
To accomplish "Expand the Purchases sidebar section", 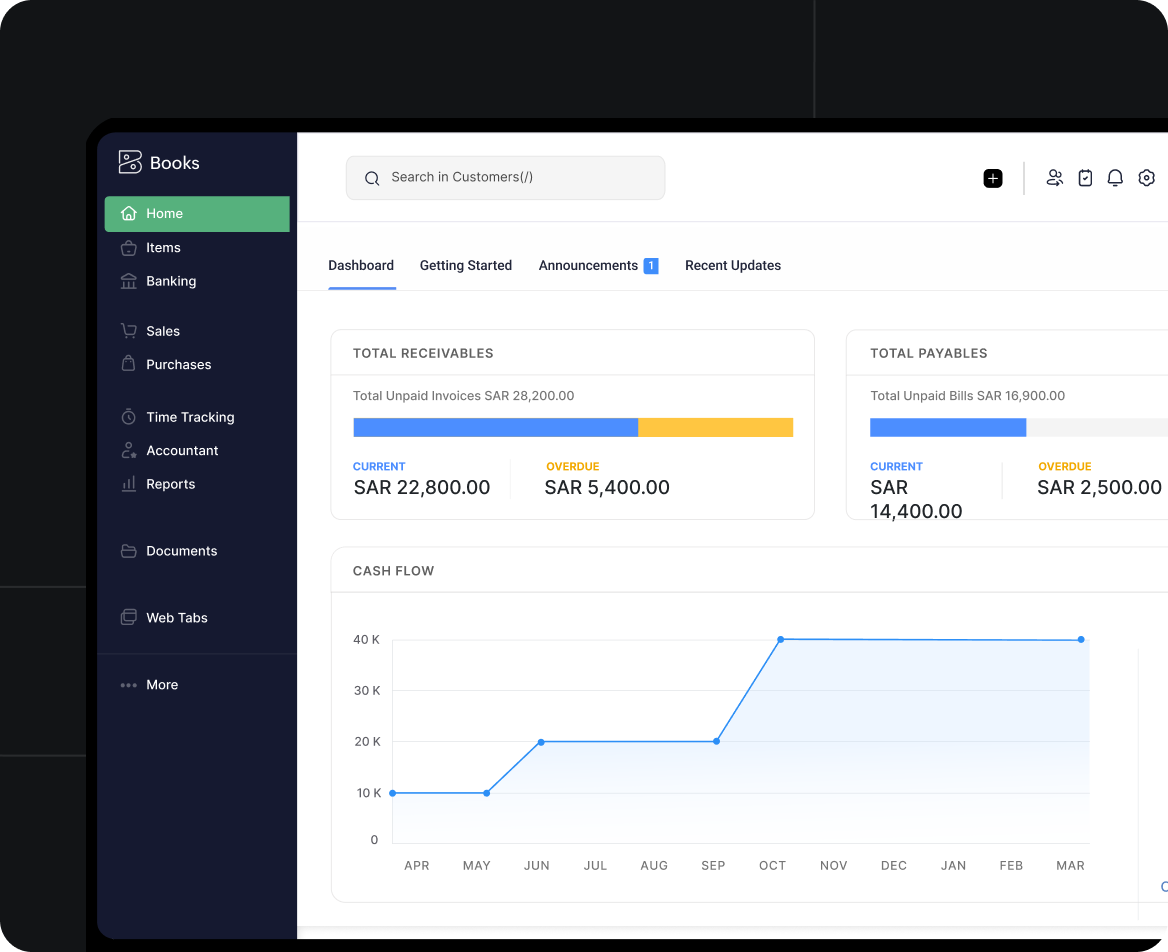I will click(x=178, y=365).
